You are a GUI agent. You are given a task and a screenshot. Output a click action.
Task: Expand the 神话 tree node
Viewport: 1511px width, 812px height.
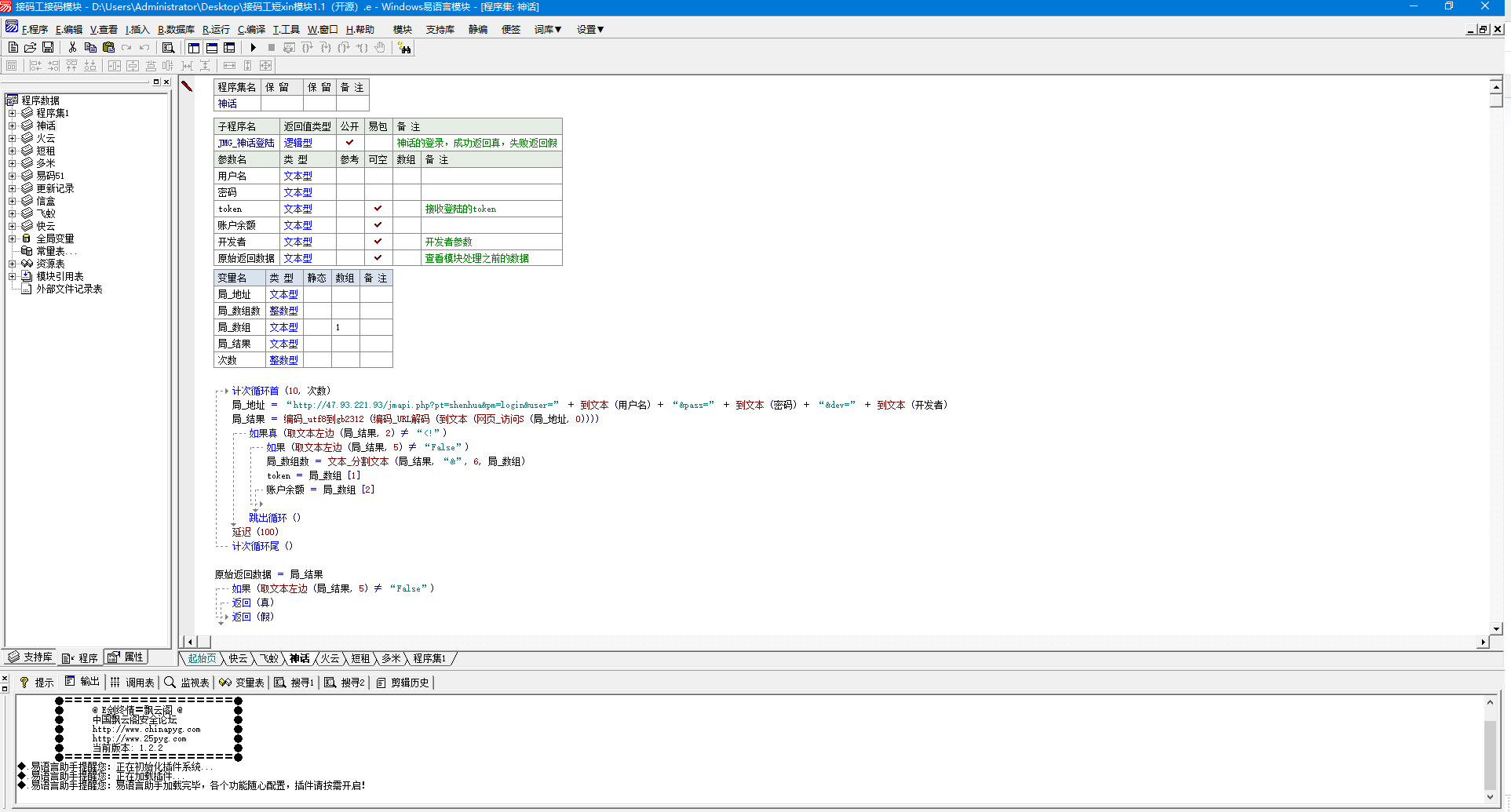pos(12,126)
